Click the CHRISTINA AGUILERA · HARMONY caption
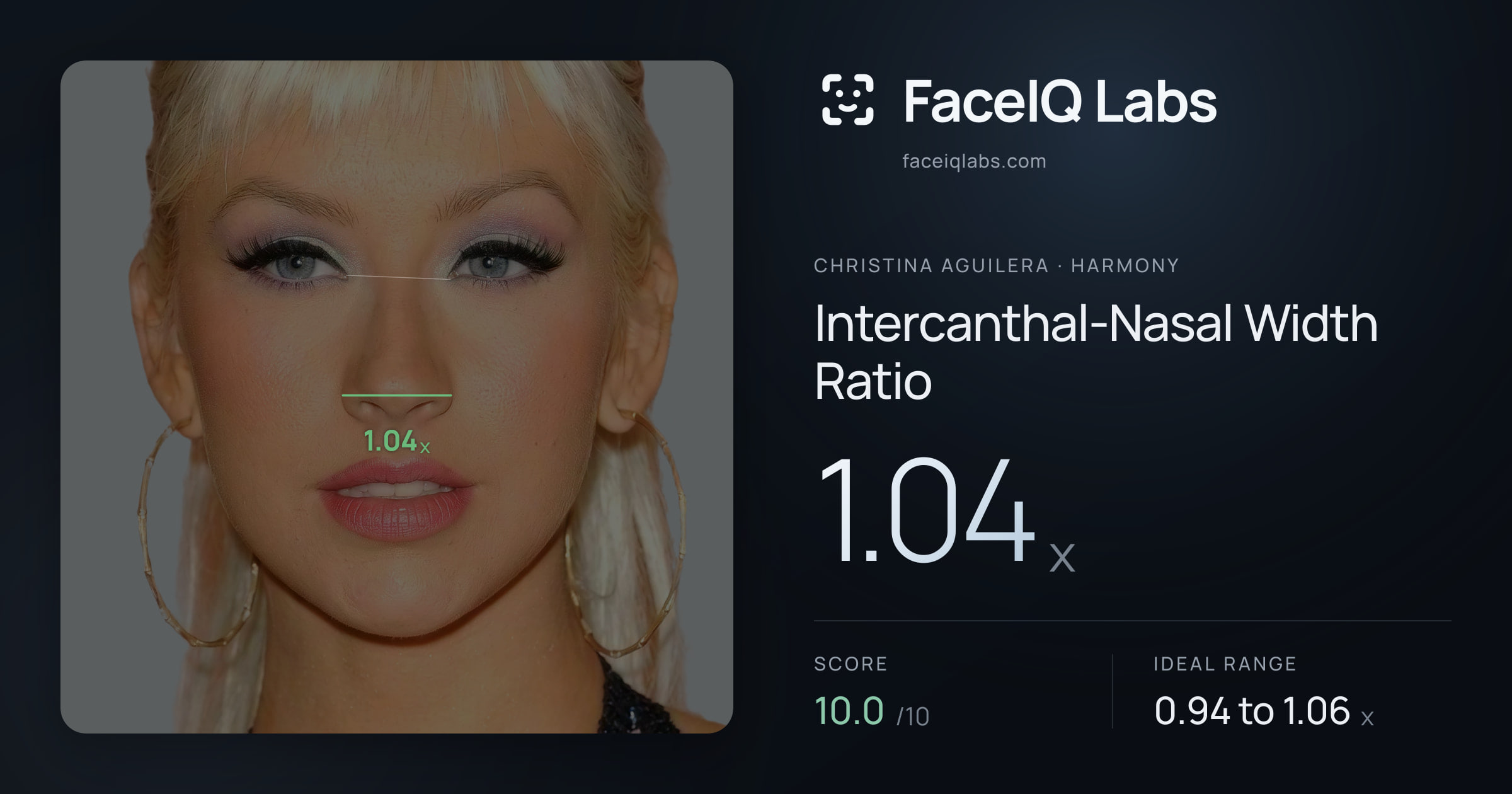 (996, 266)
